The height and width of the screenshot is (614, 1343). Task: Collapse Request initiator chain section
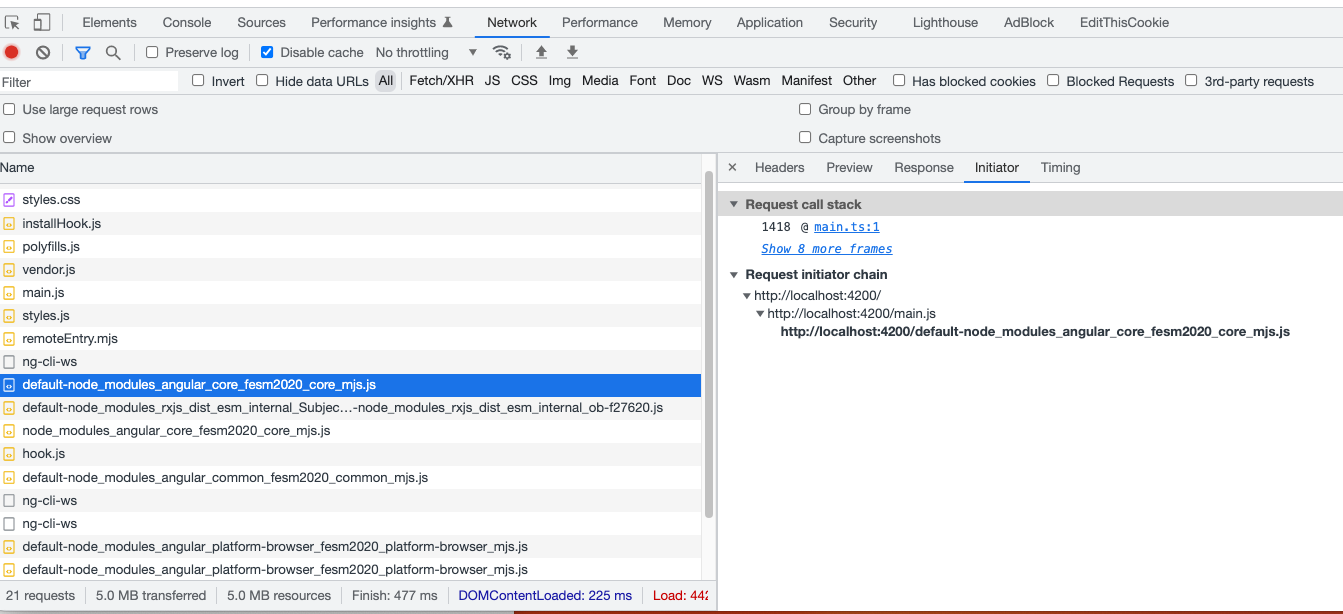pyautogui.click(x=733, y=274)
